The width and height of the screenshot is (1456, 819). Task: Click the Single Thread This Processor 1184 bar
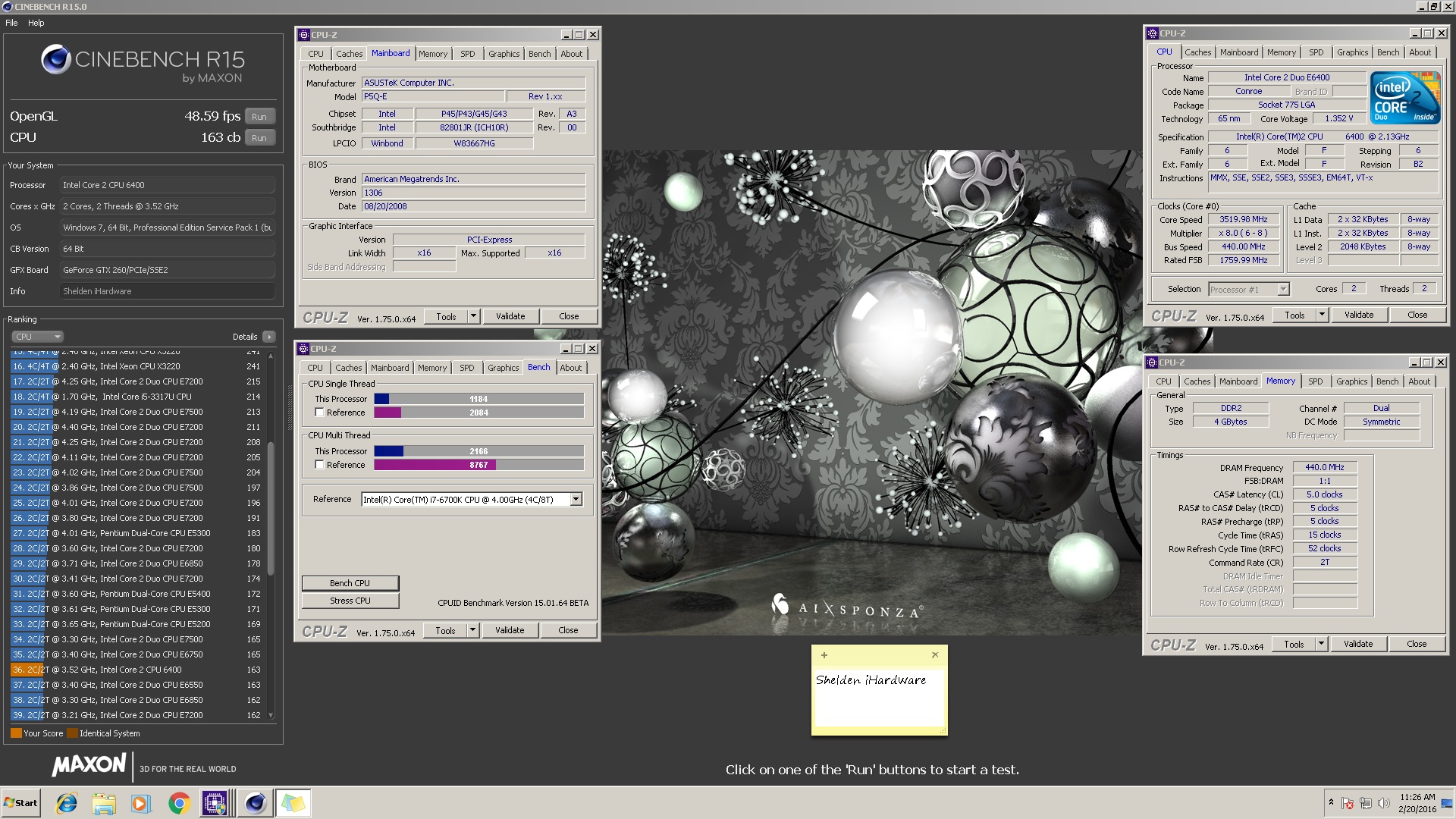point(479,399)
